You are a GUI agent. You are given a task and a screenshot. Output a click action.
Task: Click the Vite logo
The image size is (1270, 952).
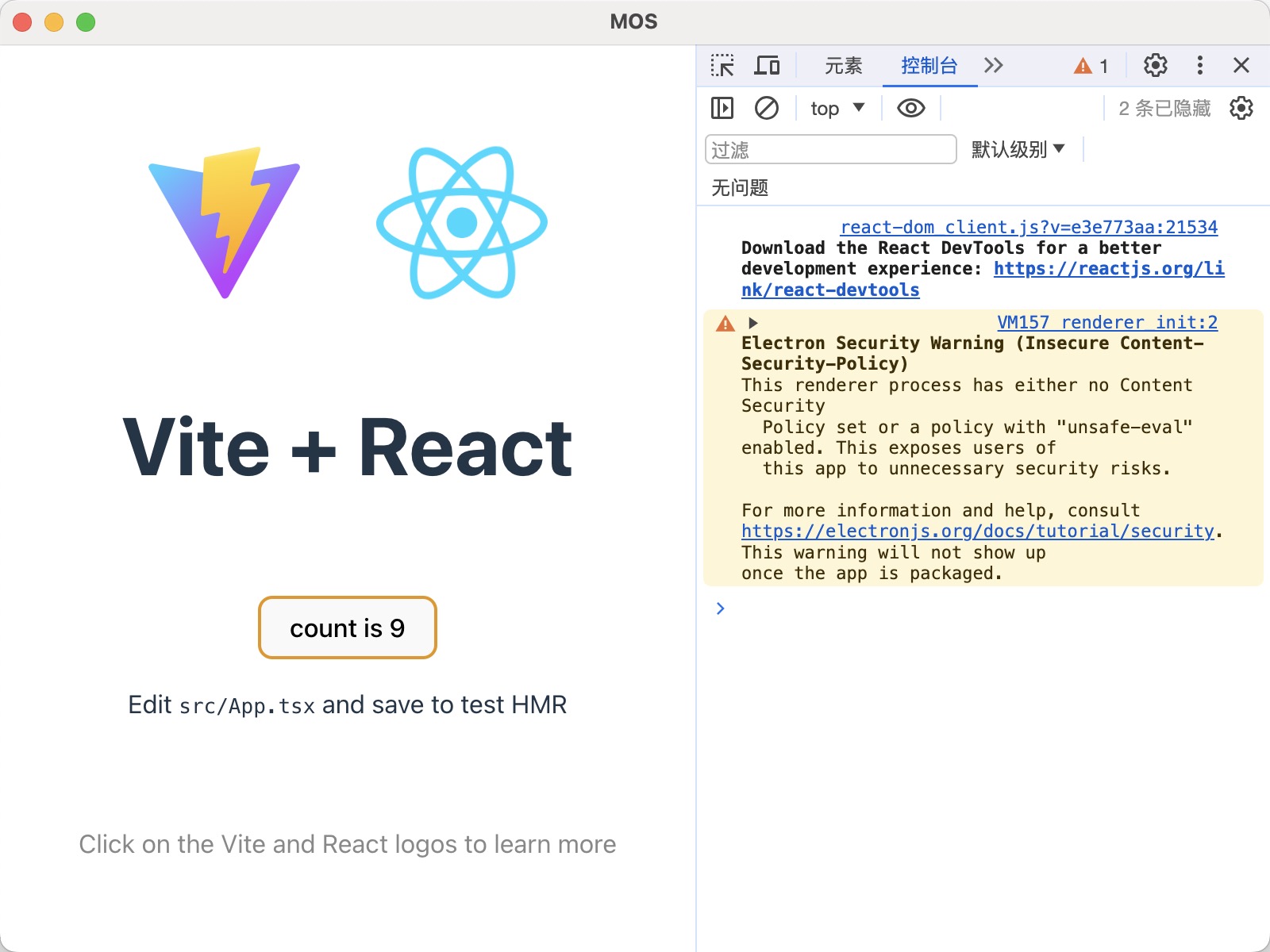click(225, 222)
